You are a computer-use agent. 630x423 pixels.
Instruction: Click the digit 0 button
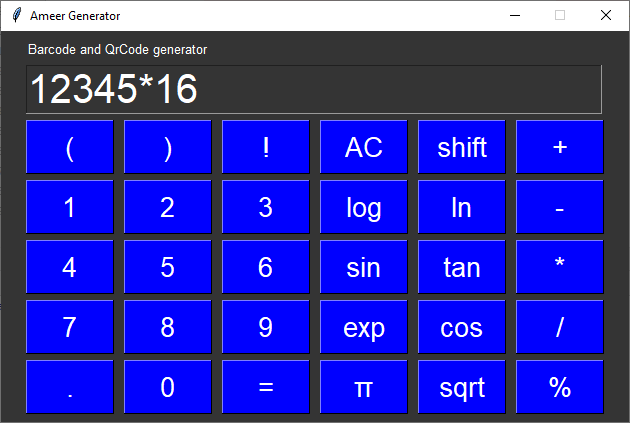[168, 387]
